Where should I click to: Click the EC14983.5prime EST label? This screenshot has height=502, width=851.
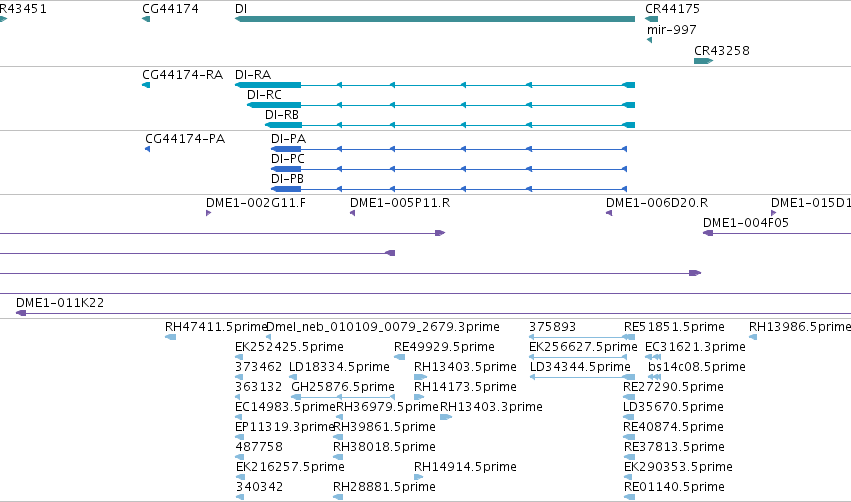[285, 408]
